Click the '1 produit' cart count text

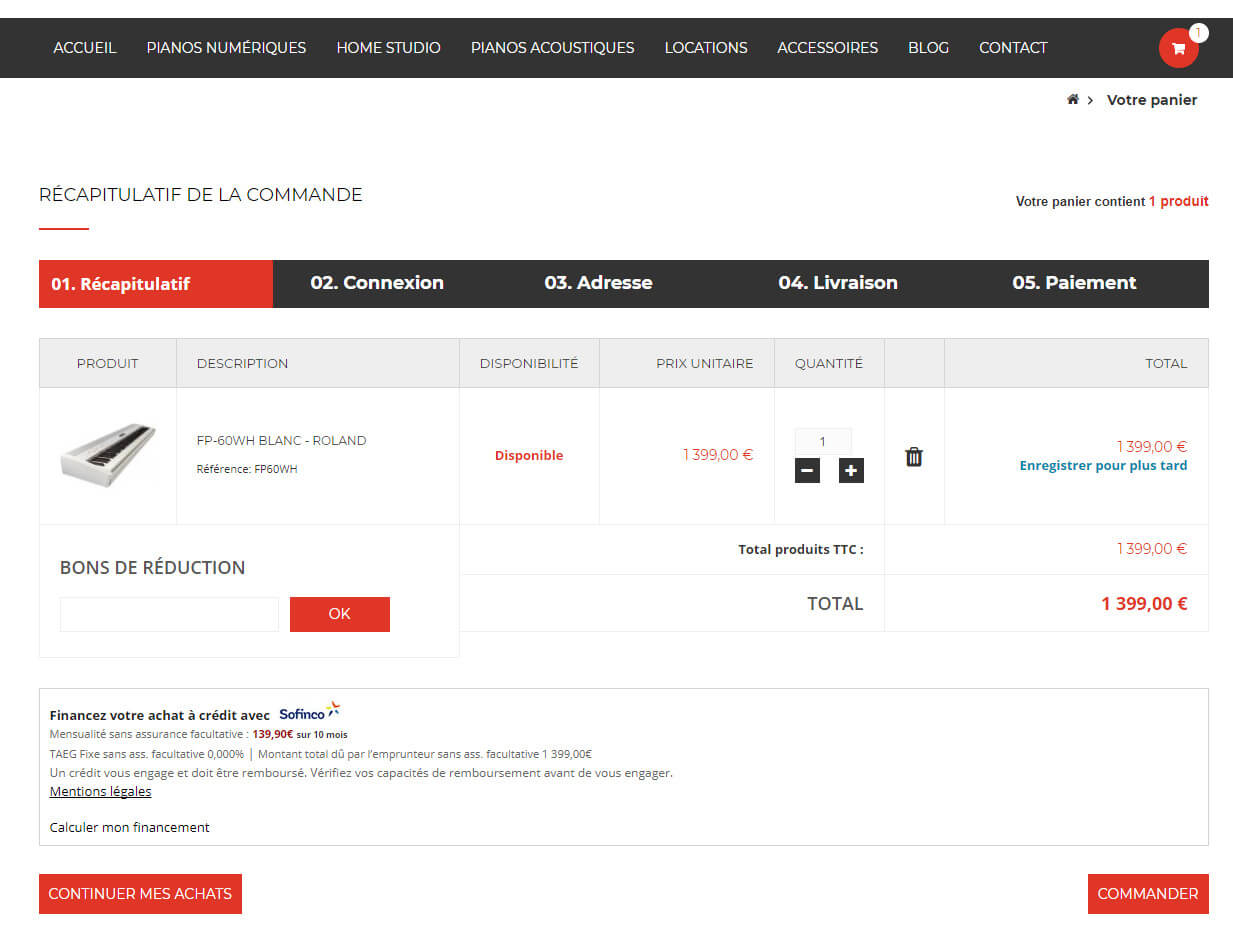(1178, 202)
